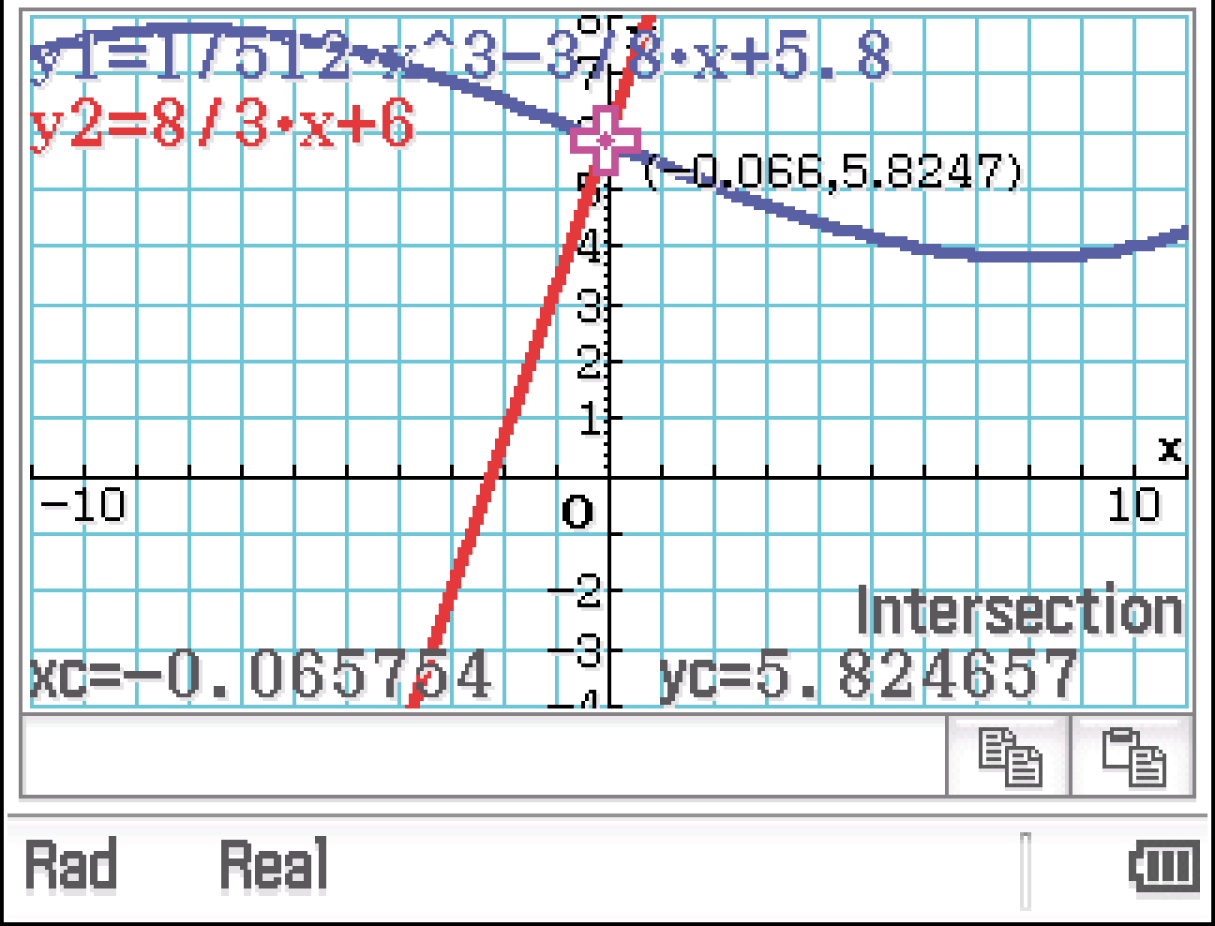
Task: Tap the battery status icon
Action: (x=1165, y=865)
